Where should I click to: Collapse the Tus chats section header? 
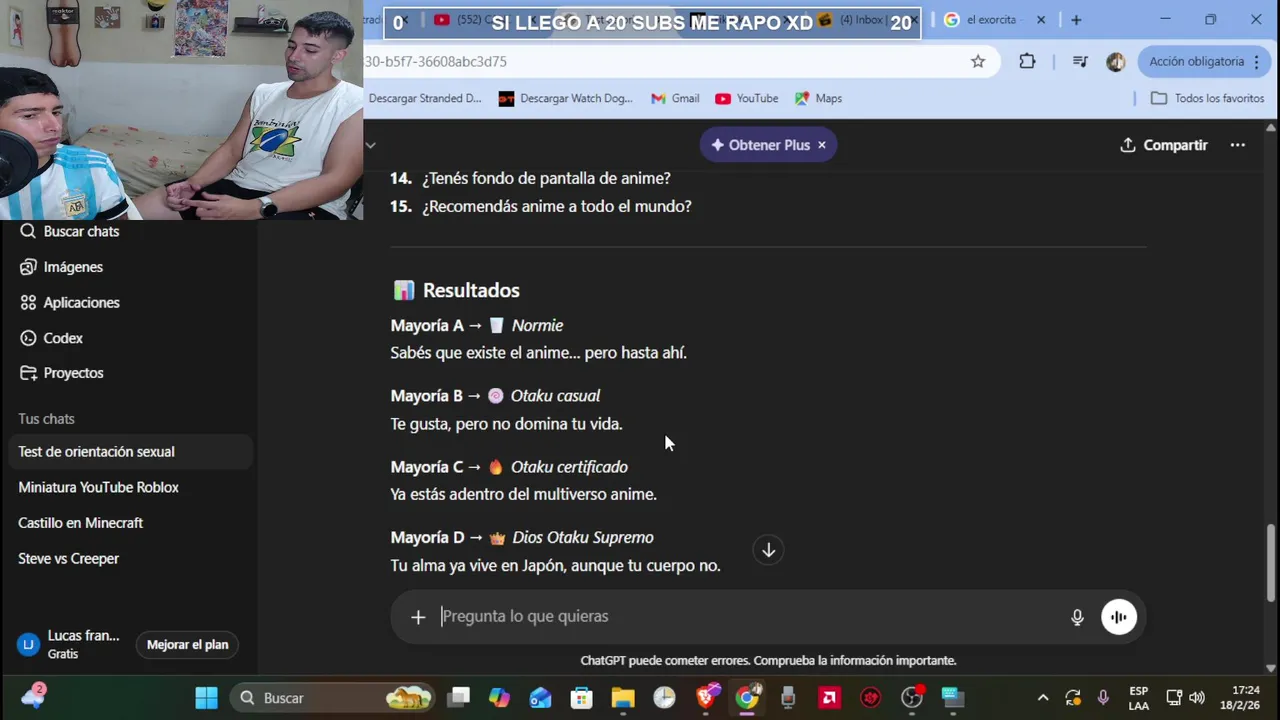(x=46, y=419)
